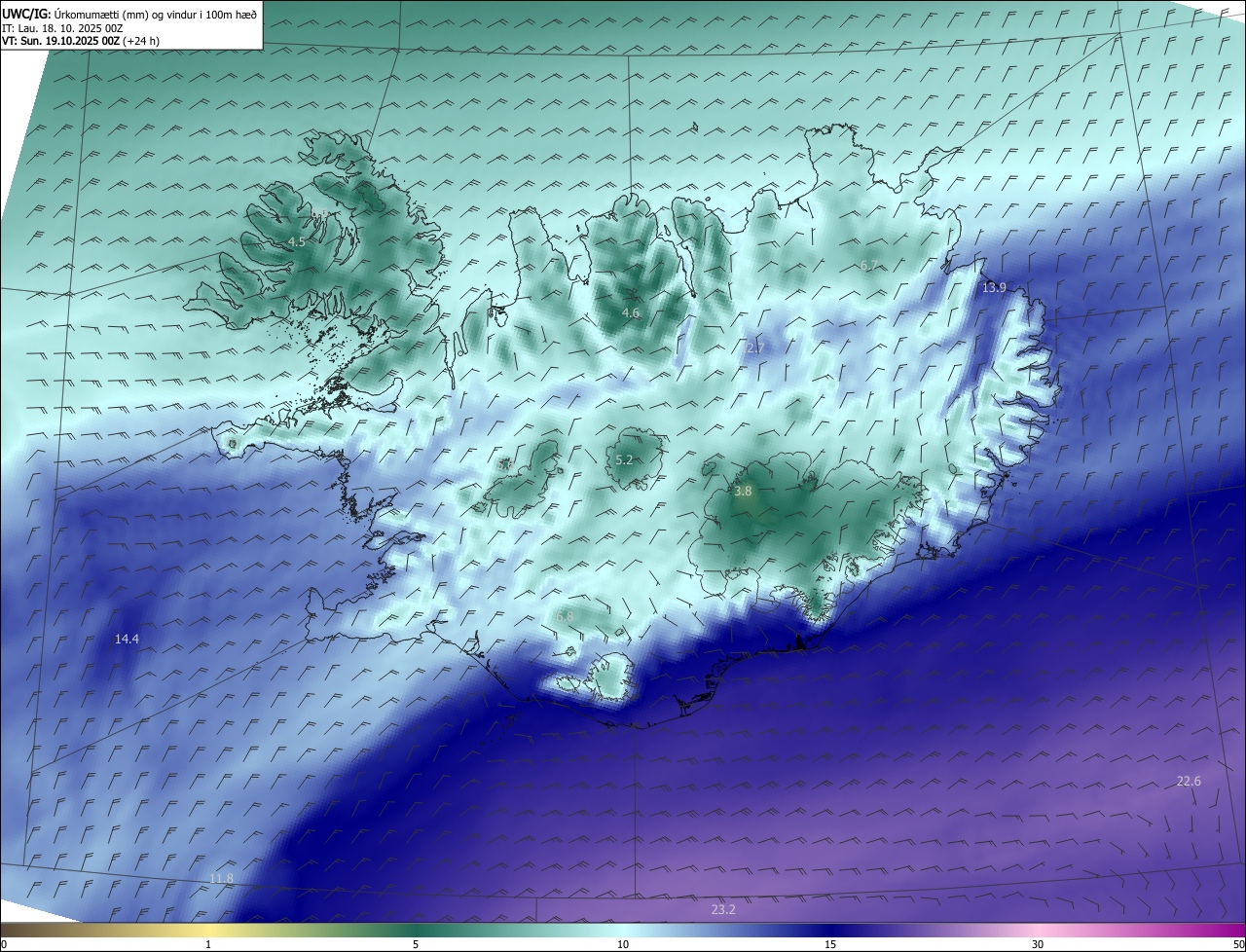Click the 2.7 value label on the map
The height and width of the screenshot is (952, 1246).
(754, 348)
